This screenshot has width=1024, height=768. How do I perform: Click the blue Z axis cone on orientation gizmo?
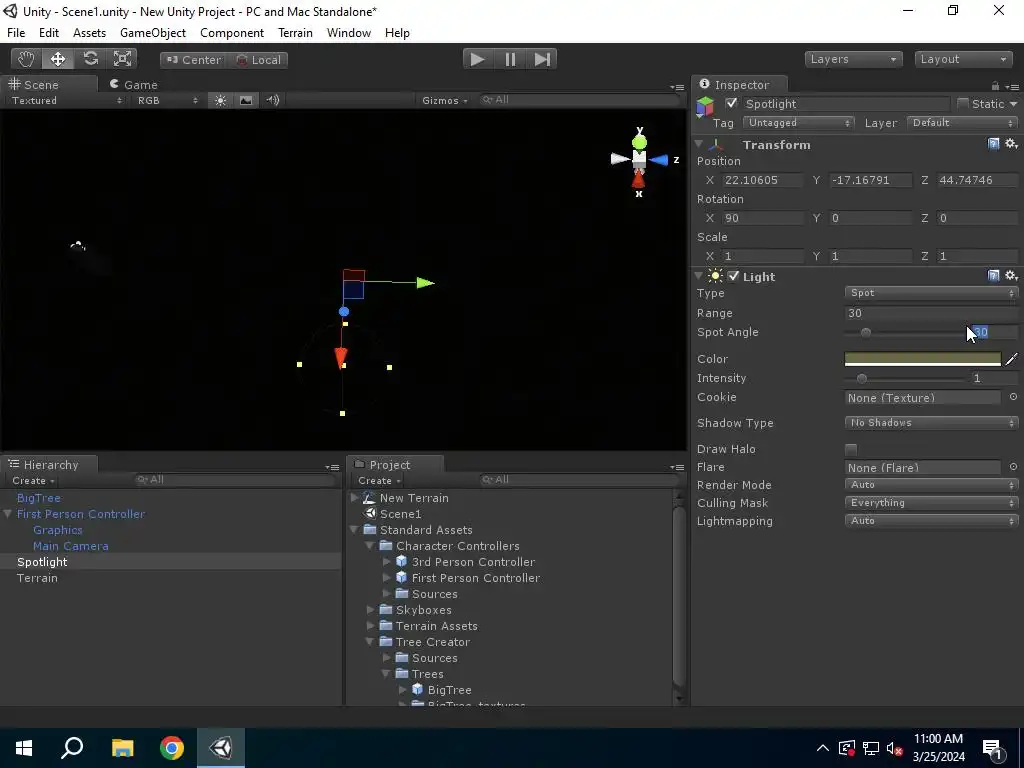point(658,159)
